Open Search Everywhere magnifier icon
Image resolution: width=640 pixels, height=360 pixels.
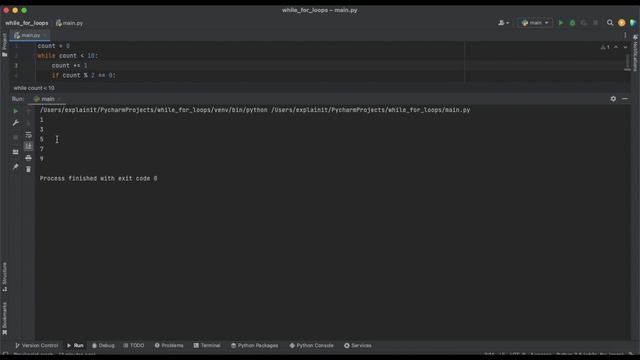tap(610, 23)
